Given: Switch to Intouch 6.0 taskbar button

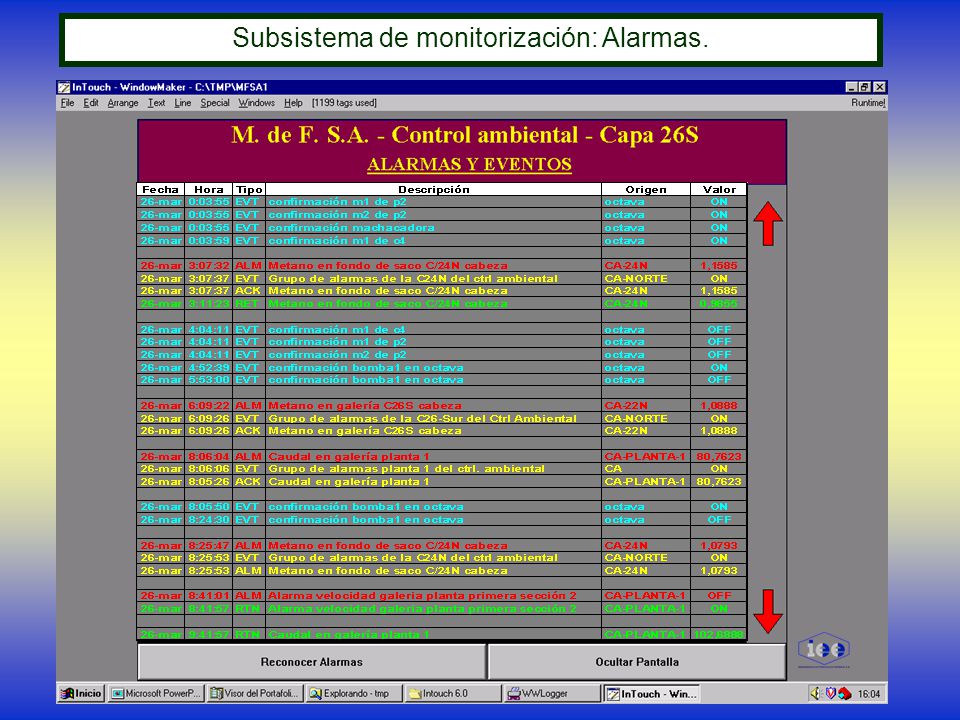Looking at the screenshot, I should pyautogui.click(x=453, y=693).
